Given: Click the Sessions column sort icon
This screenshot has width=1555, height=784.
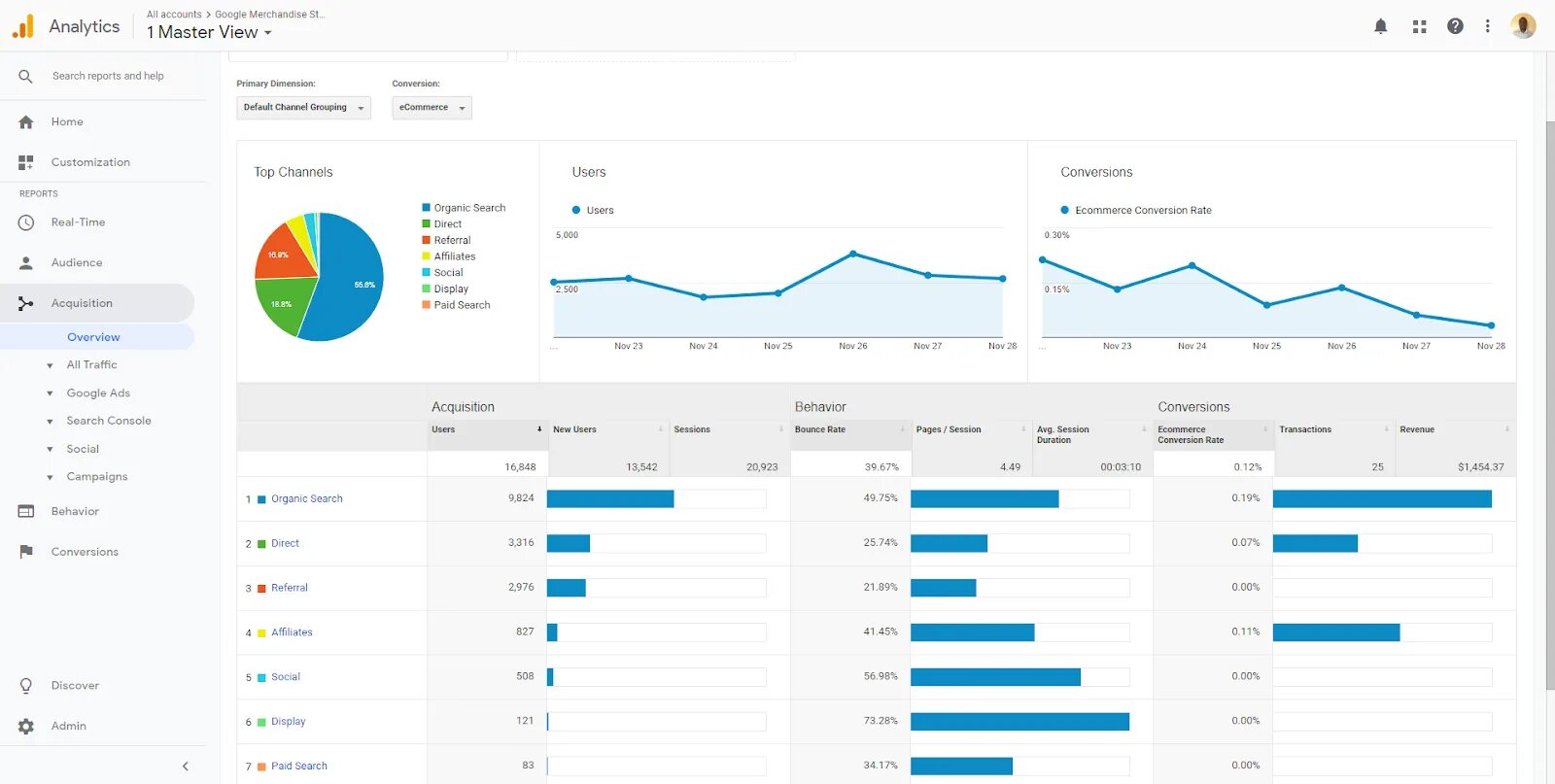Looking at the screenshot, I should click(x=781, y=429).
